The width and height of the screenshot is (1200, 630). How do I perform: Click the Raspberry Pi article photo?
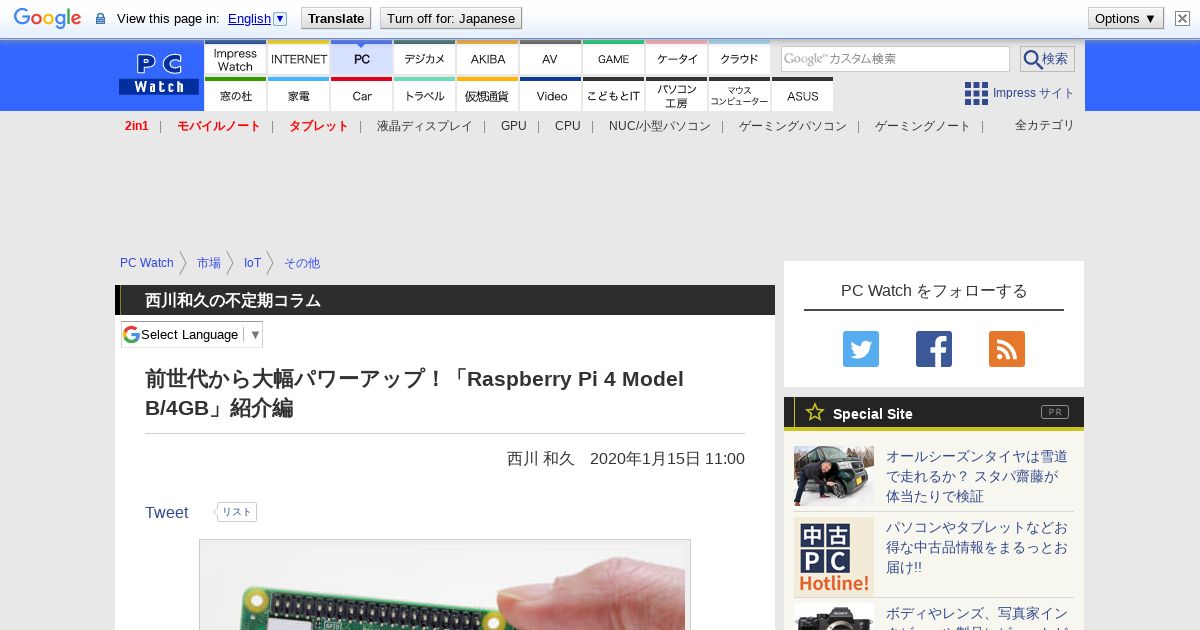pos(445,585)
